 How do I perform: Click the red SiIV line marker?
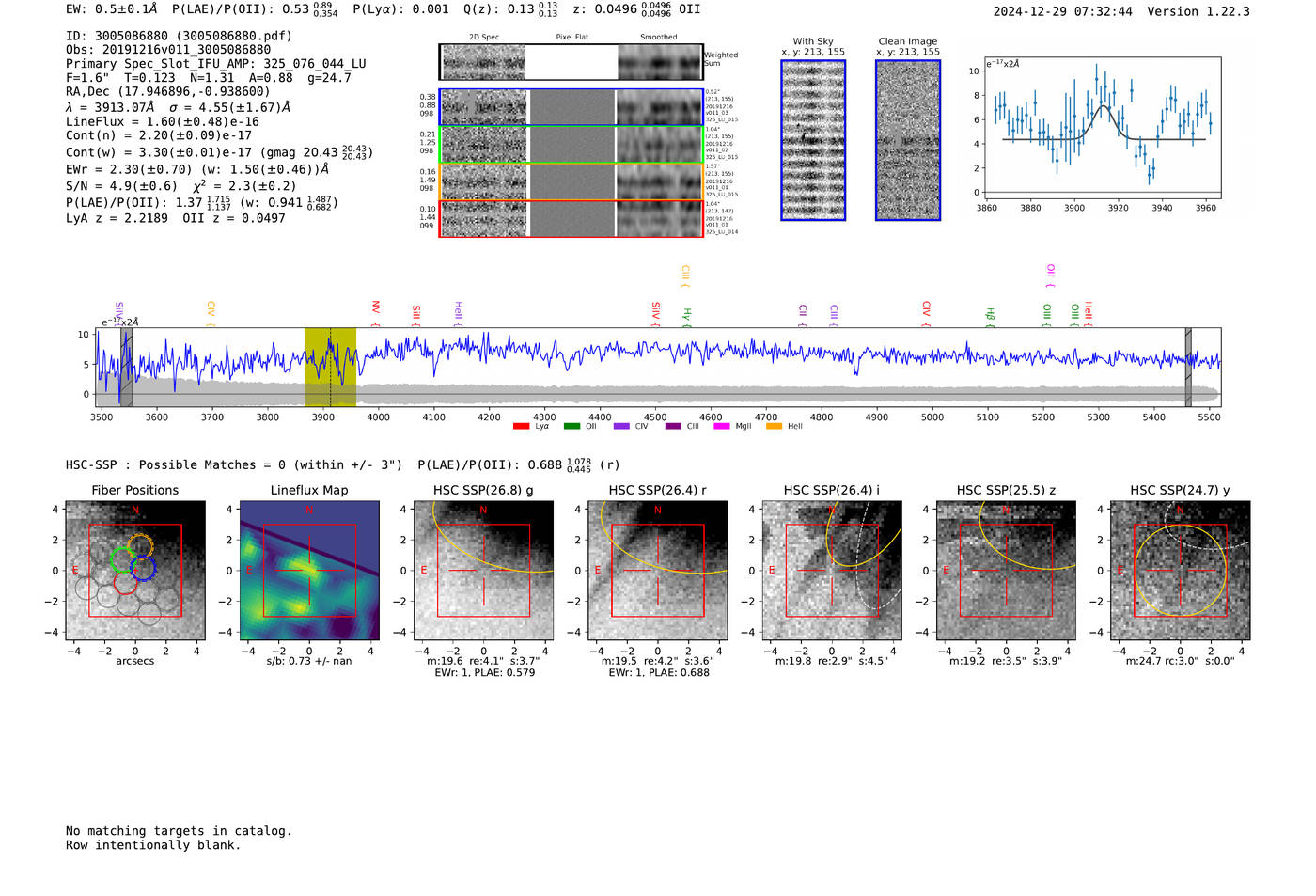point(656,313)
